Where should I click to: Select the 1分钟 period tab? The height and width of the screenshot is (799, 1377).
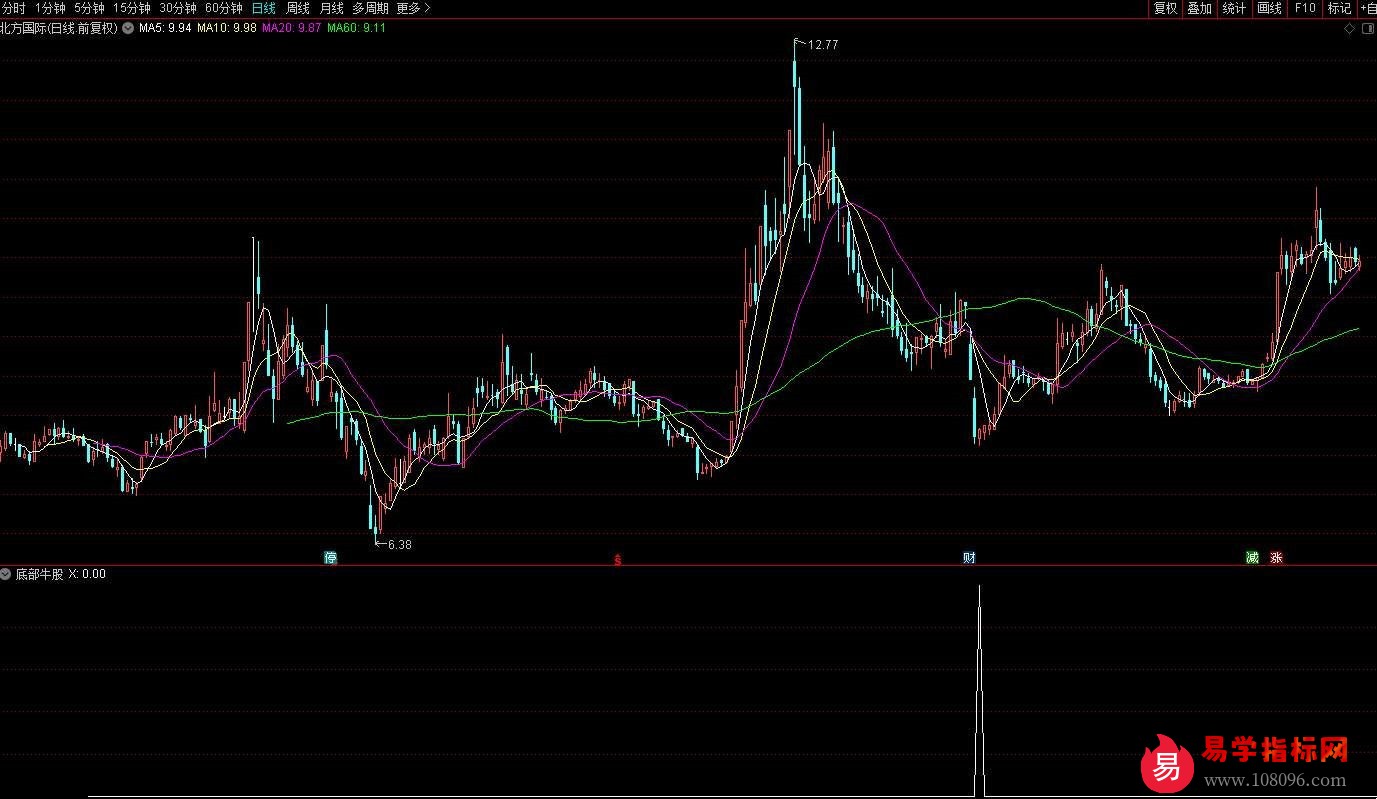[x=49, y=8]
